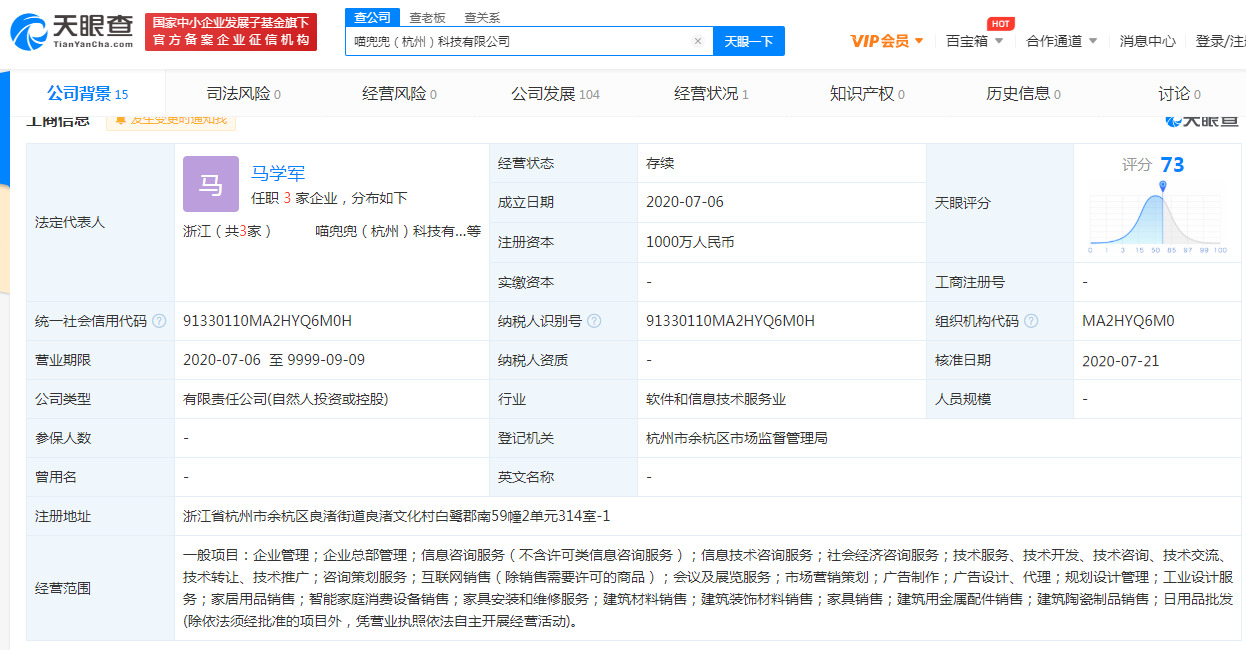1246x650 pixels.
Task: Click the 天眼一下 search button
Action: coord(749,41)
